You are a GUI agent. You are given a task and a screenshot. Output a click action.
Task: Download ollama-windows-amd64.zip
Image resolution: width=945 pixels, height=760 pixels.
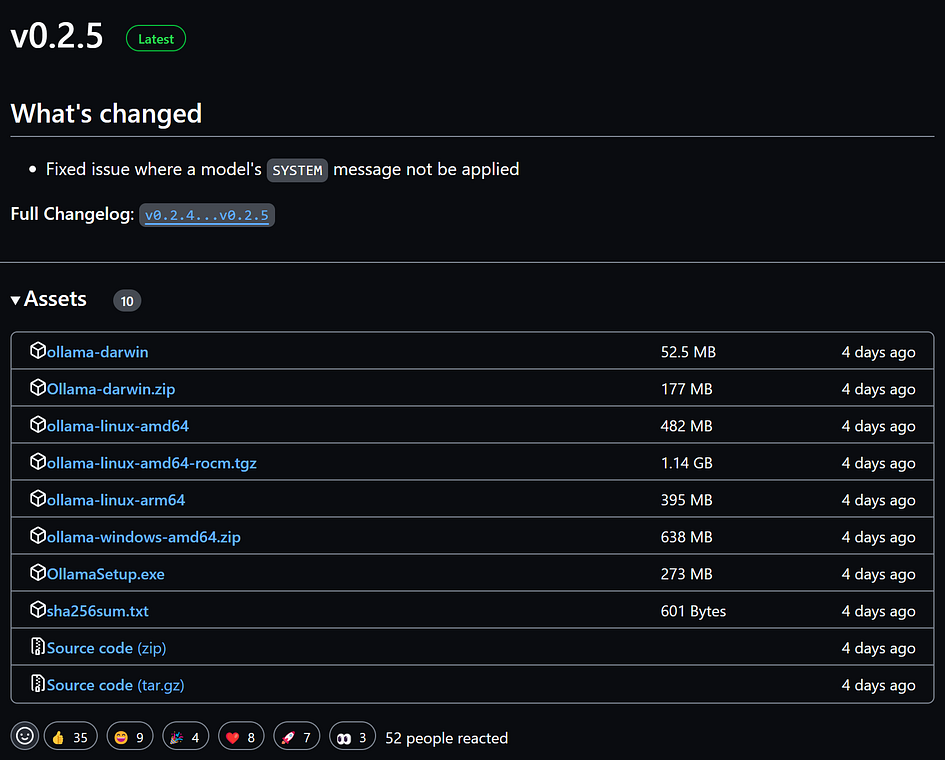144,537
